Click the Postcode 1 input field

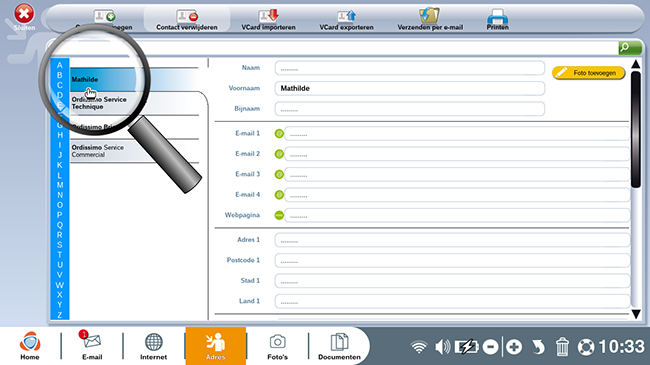coord(452,260)
